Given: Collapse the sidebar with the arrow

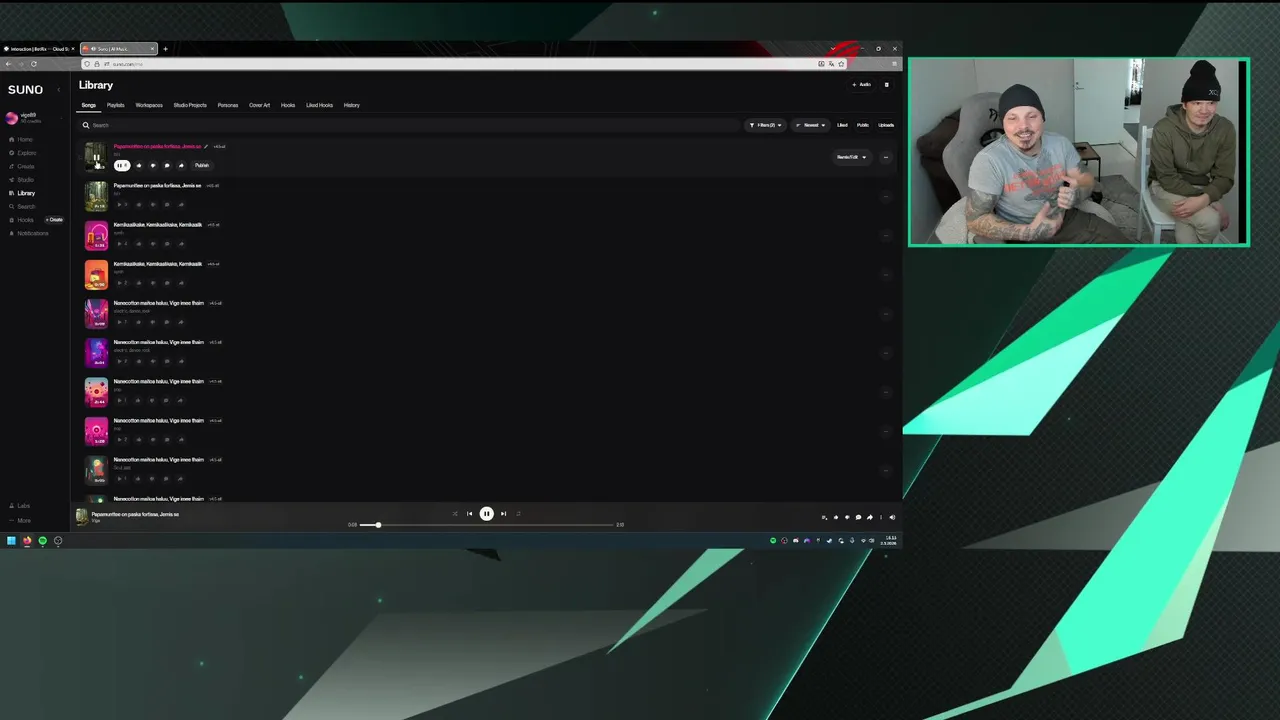Looking at the screenshot, I should pyautogui.click(x=58, y=90).
